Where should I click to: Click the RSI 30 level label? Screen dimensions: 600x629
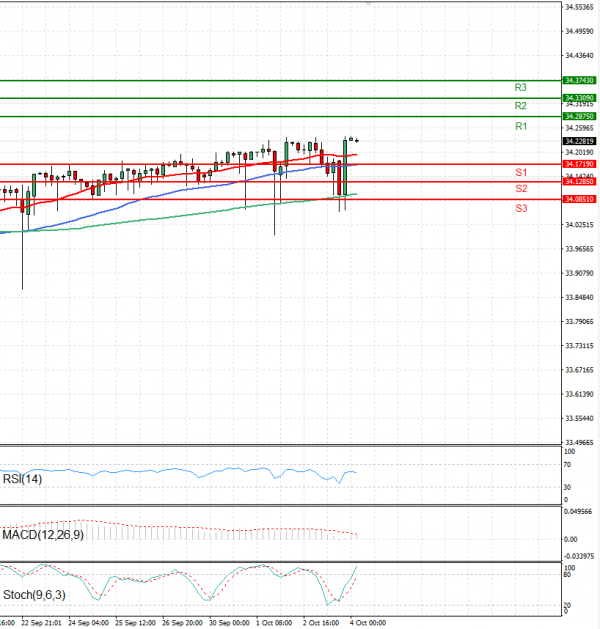coord(567,487)
